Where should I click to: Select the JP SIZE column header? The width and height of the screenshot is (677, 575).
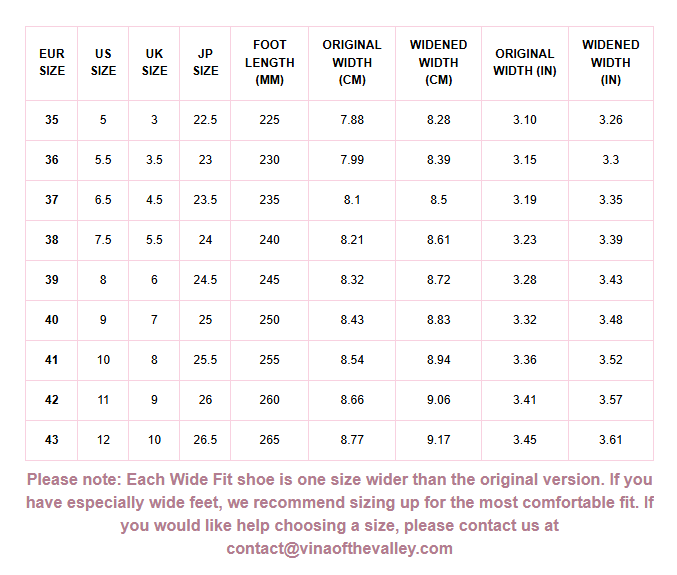tap(205, 62)
